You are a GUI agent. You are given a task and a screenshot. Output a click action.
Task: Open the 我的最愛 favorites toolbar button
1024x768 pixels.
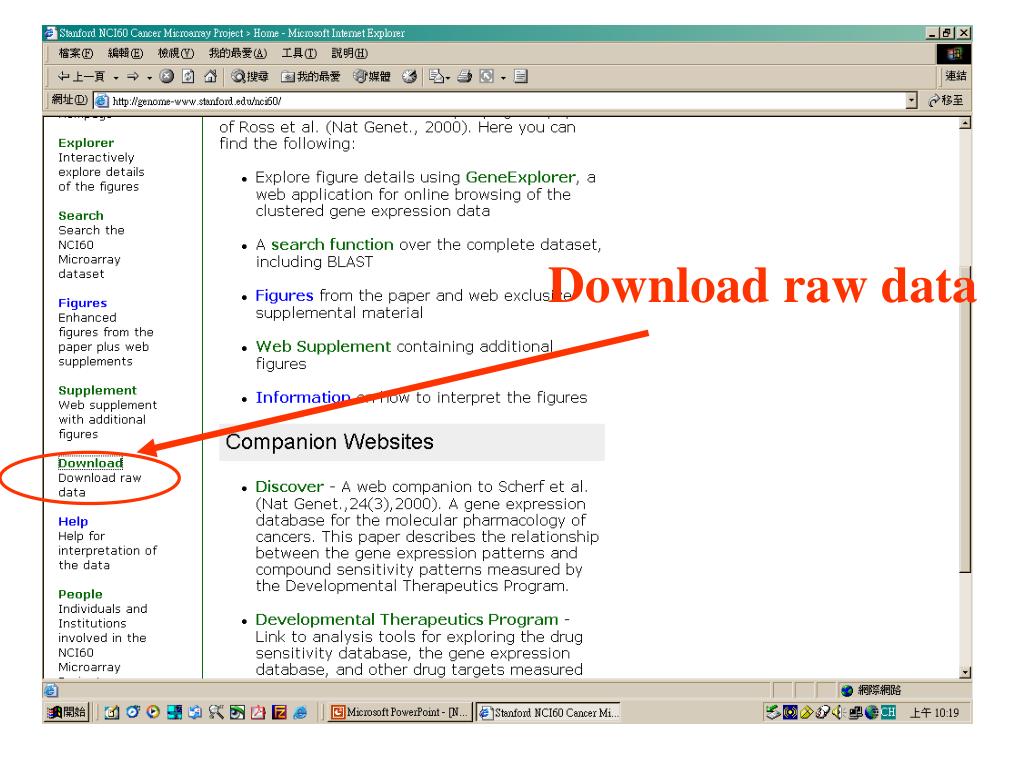(x=311, y=77)
